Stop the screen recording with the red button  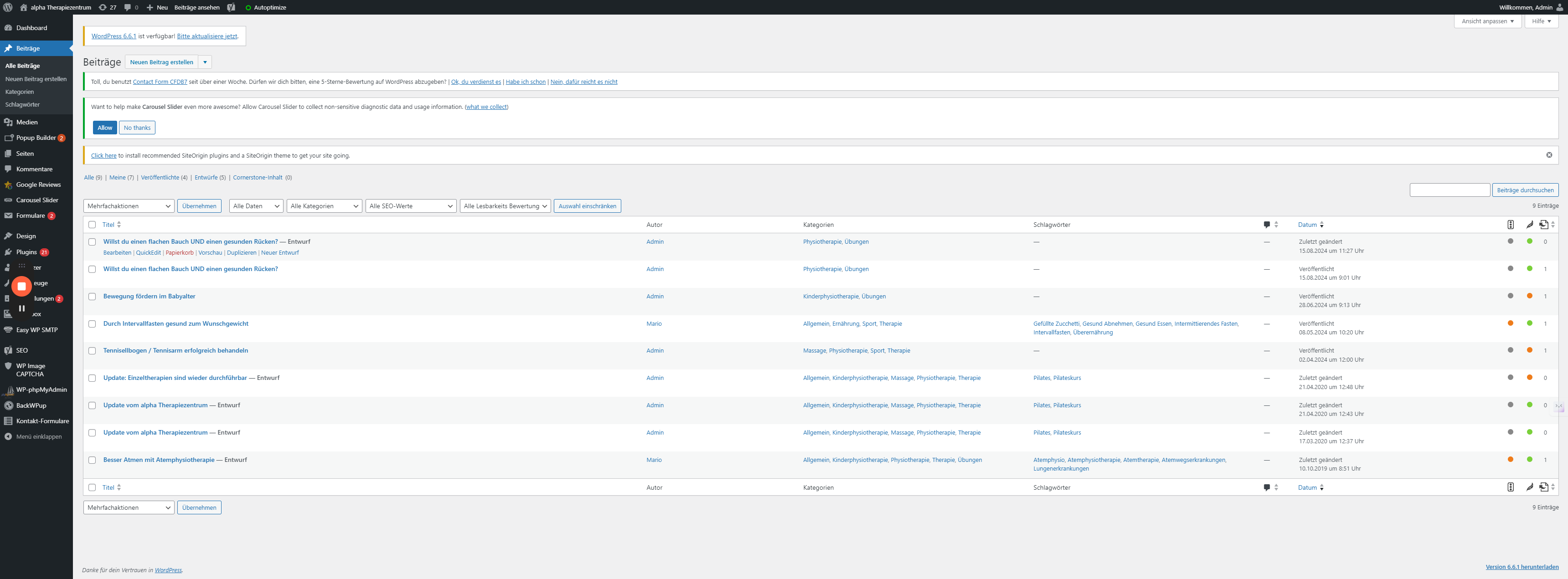pos(21,286)
